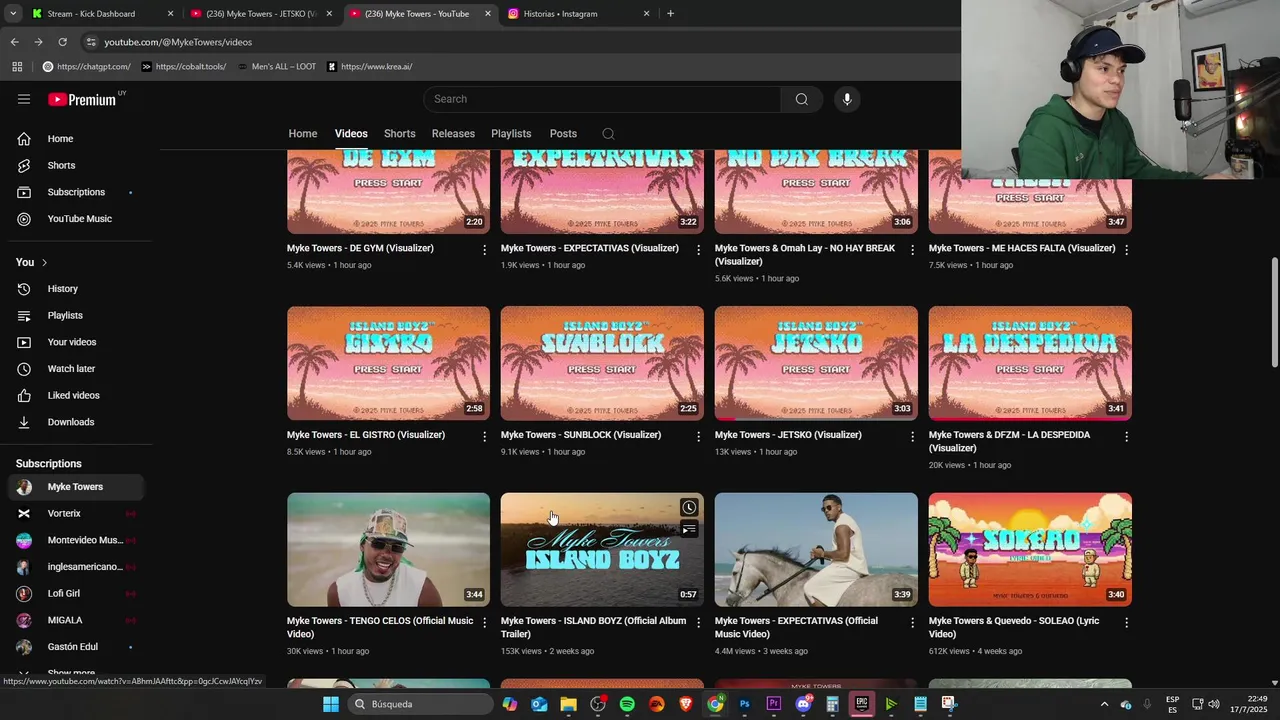Open options menu for TENGO CELOS video
The width and height of the screenshot is (1280, 720).
[485, 622]
